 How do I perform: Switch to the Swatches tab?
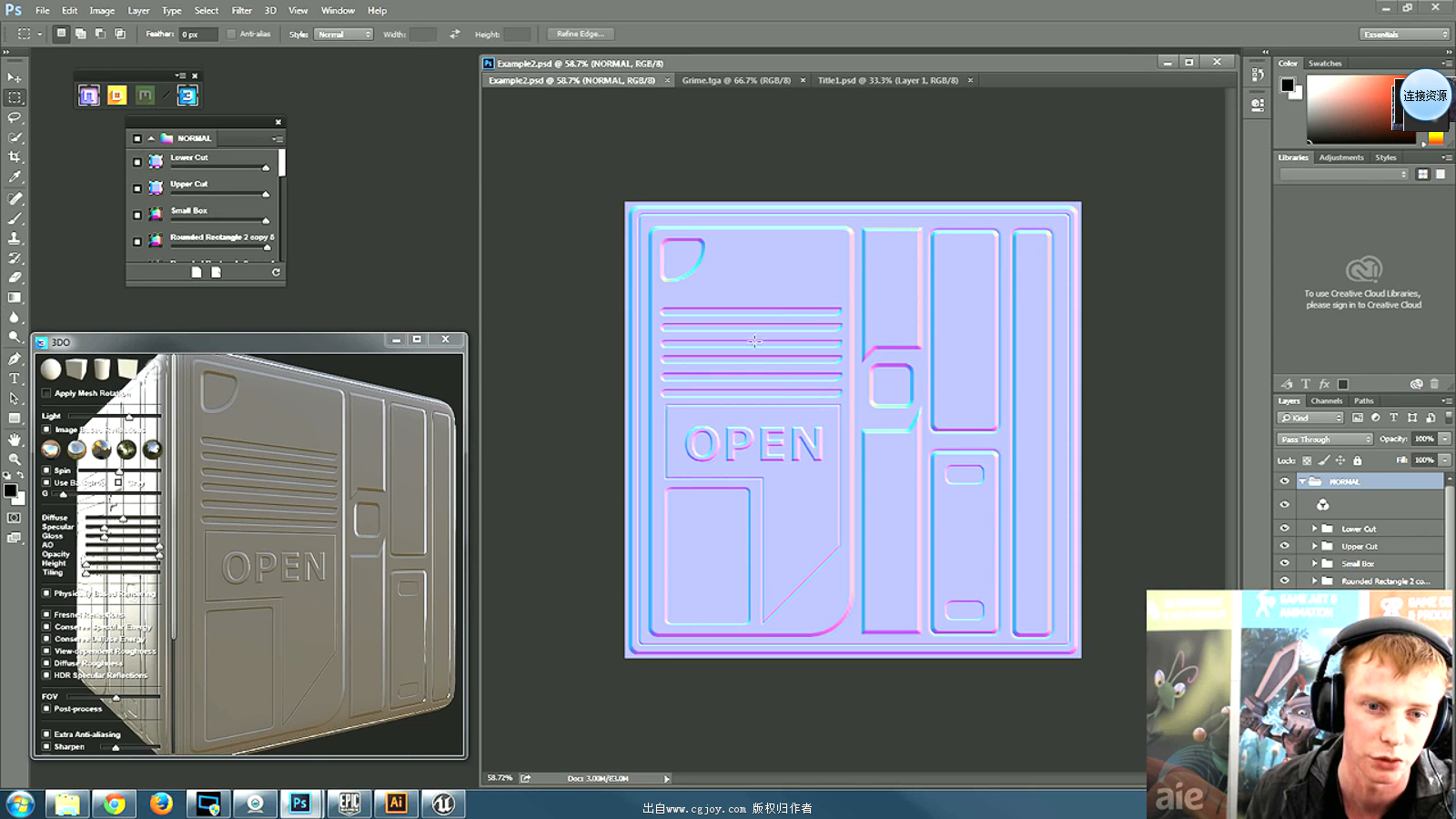(1325, 63)
